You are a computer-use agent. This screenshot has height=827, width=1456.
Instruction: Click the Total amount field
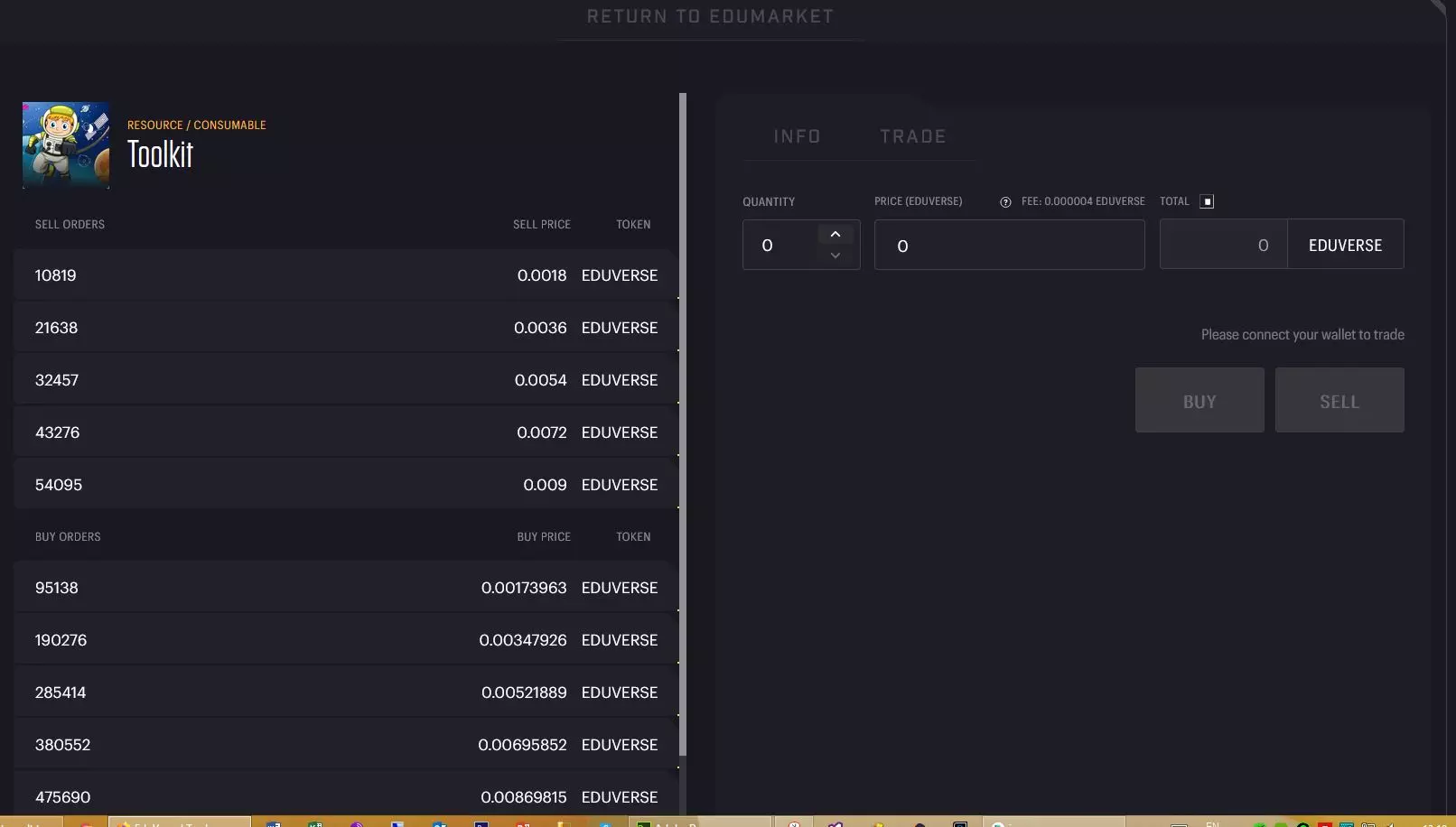(1223, 245)
